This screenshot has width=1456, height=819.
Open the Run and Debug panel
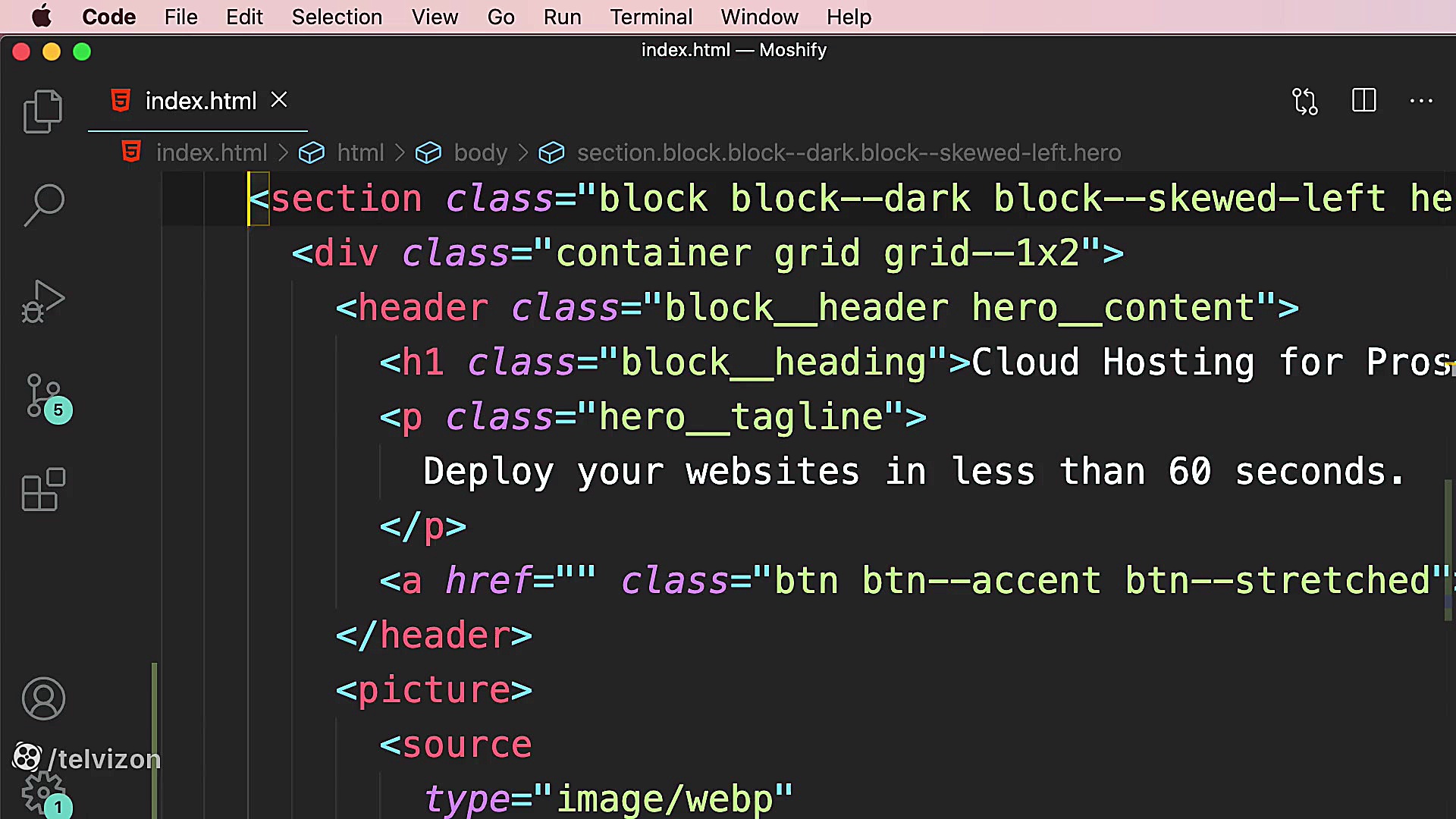point(42,300)
